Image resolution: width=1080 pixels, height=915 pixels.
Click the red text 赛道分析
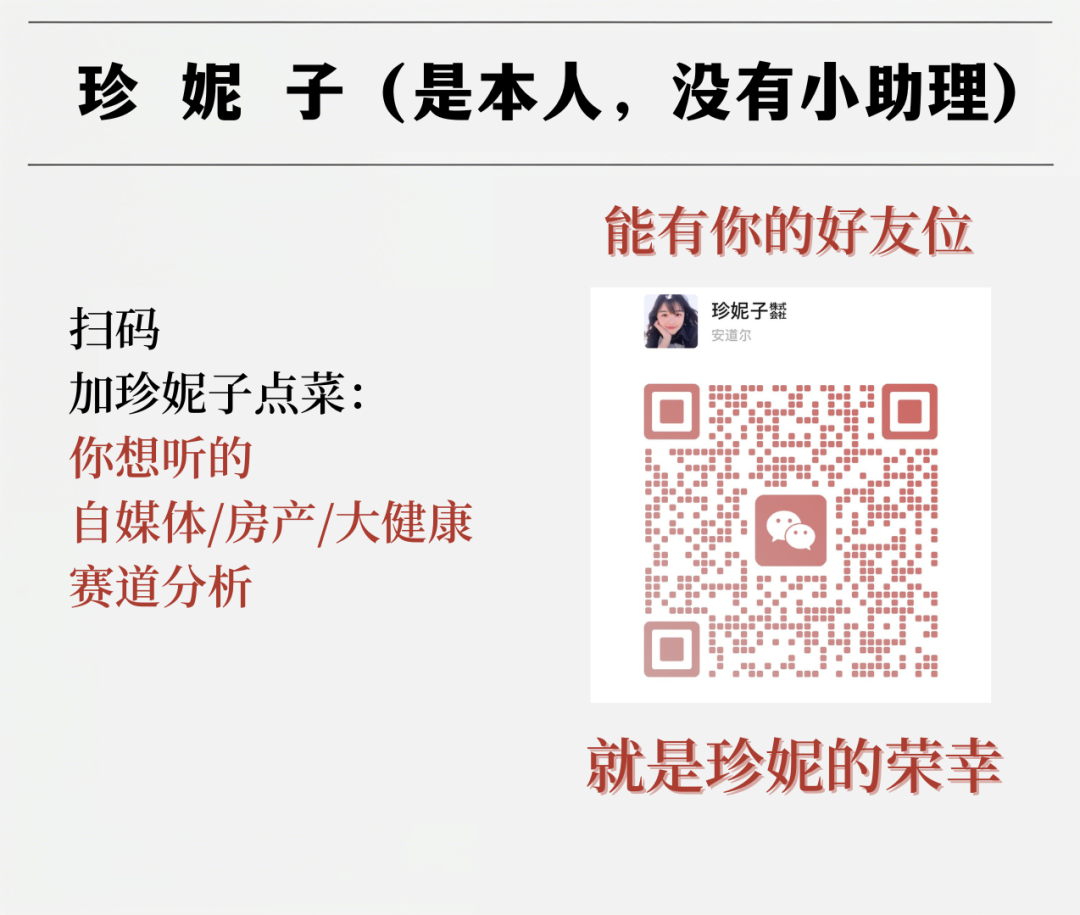click(160, 587)
